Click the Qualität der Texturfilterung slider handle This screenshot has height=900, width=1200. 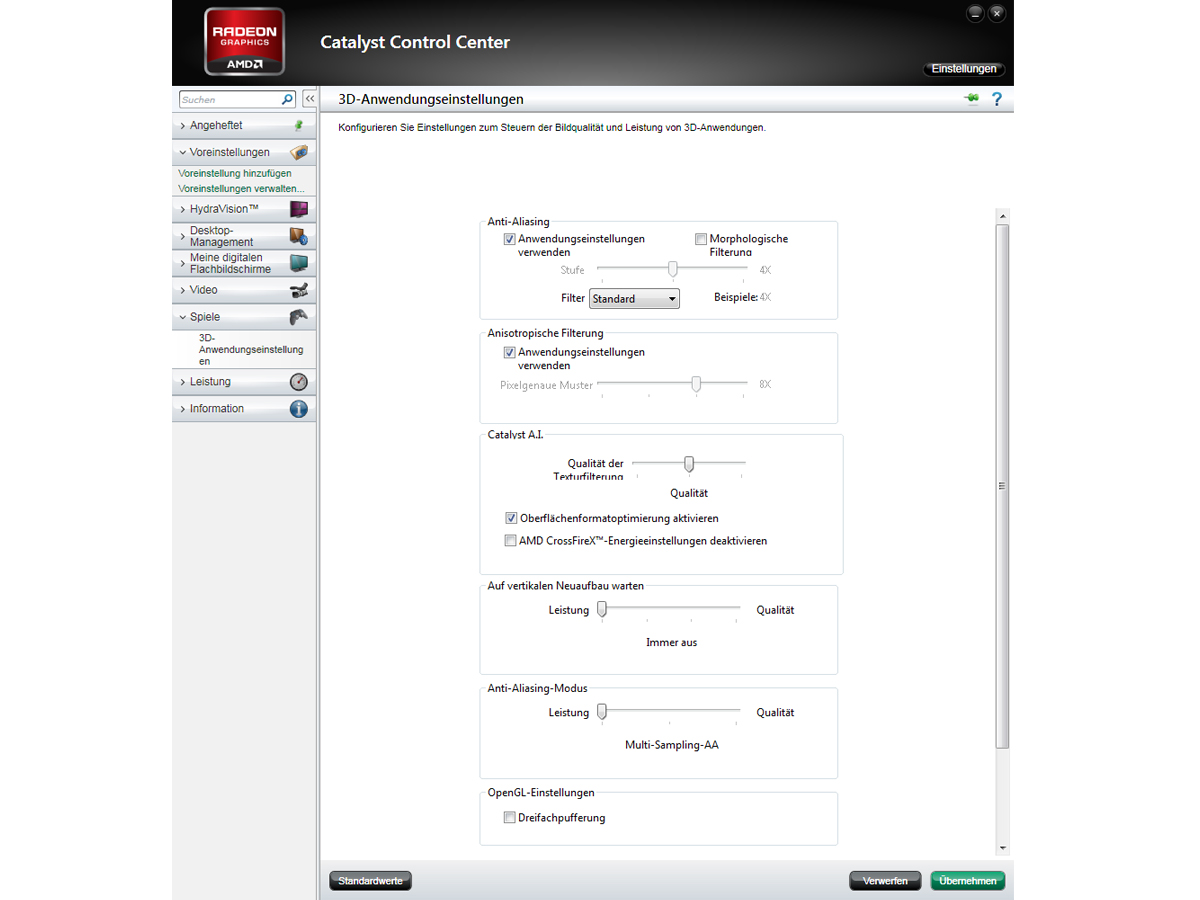[x=689, y=463]
